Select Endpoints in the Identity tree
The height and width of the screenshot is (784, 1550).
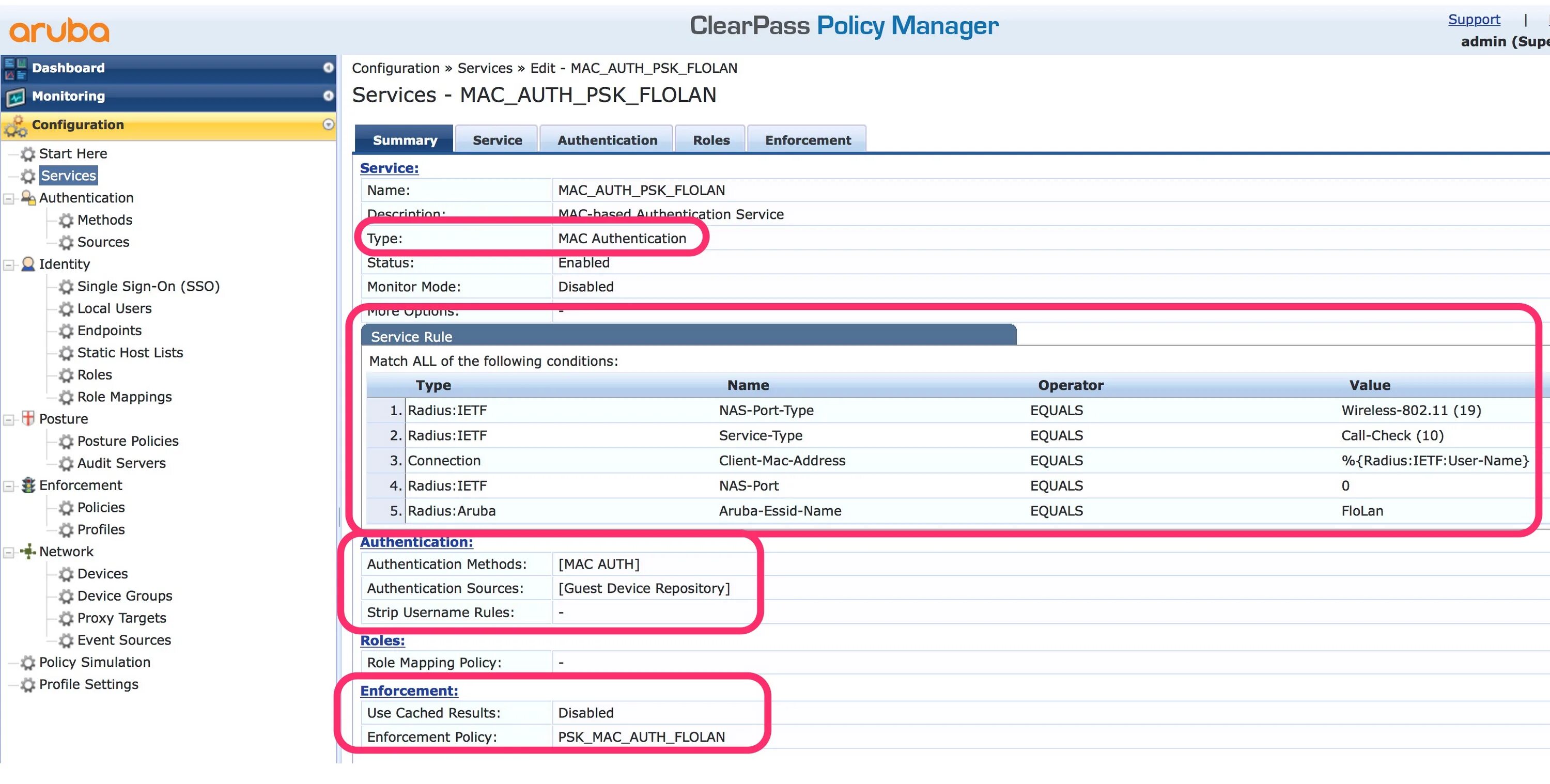click(109, 331)
